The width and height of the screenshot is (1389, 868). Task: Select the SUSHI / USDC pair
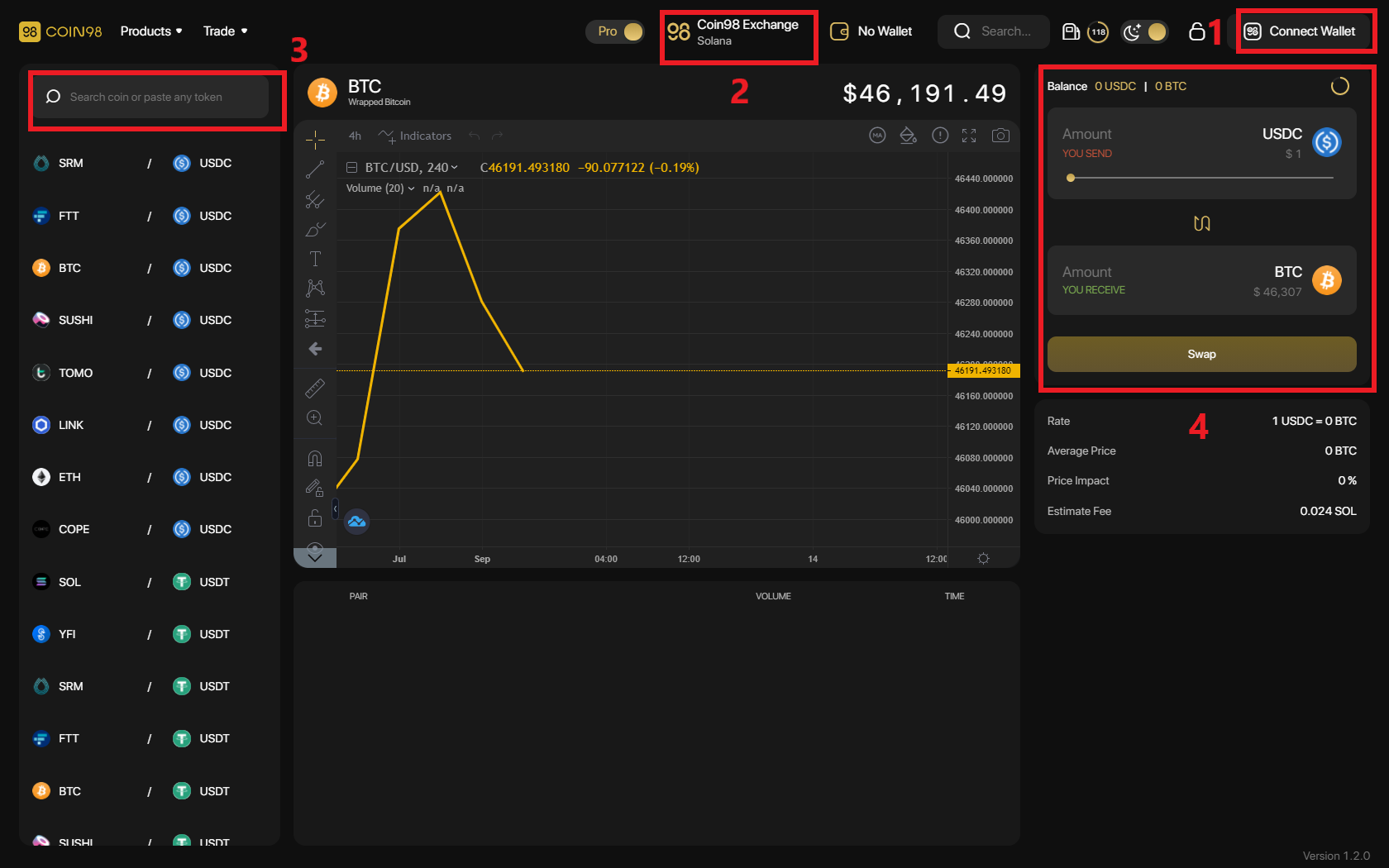click(149, 320)
